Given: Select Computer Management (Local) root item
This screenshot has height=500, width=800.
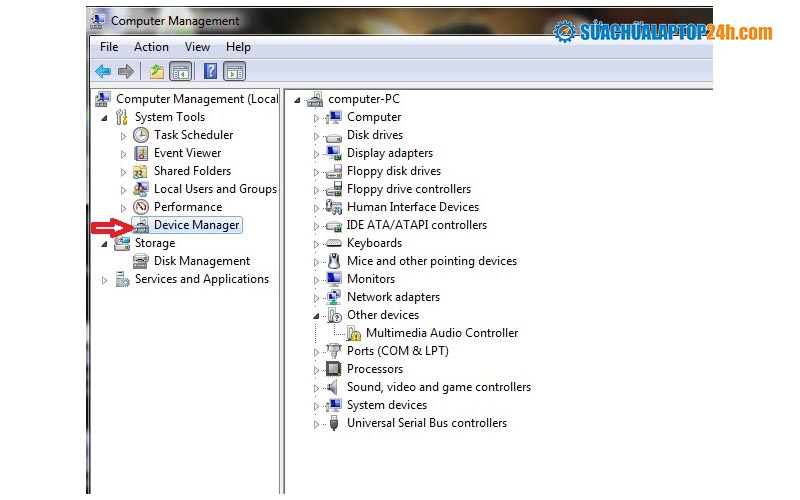Looking at the screenshot, I should (197, 99).
